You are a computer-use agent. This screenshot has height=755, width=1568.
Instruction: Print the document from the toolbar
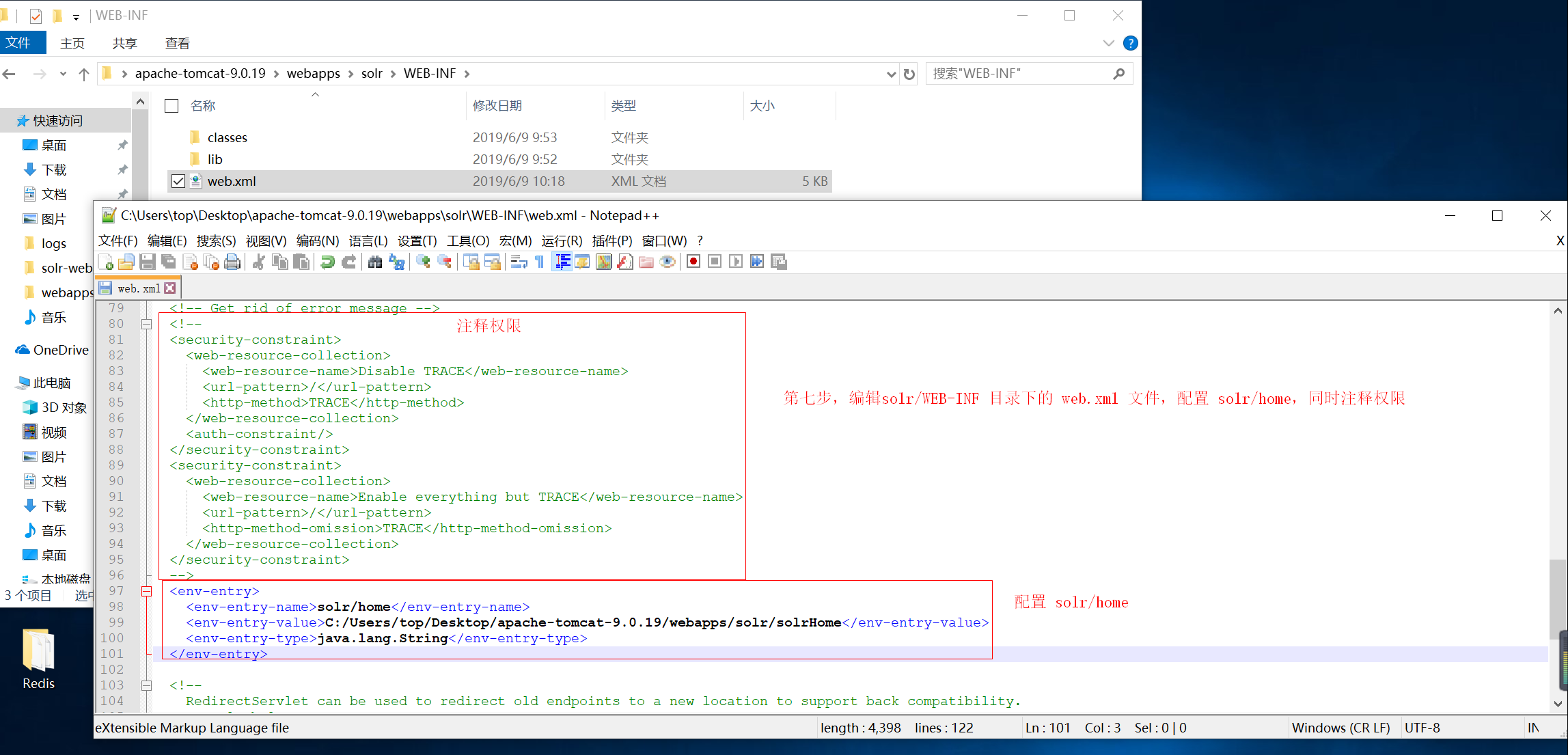pyautogui.click(x=232, y=262)
